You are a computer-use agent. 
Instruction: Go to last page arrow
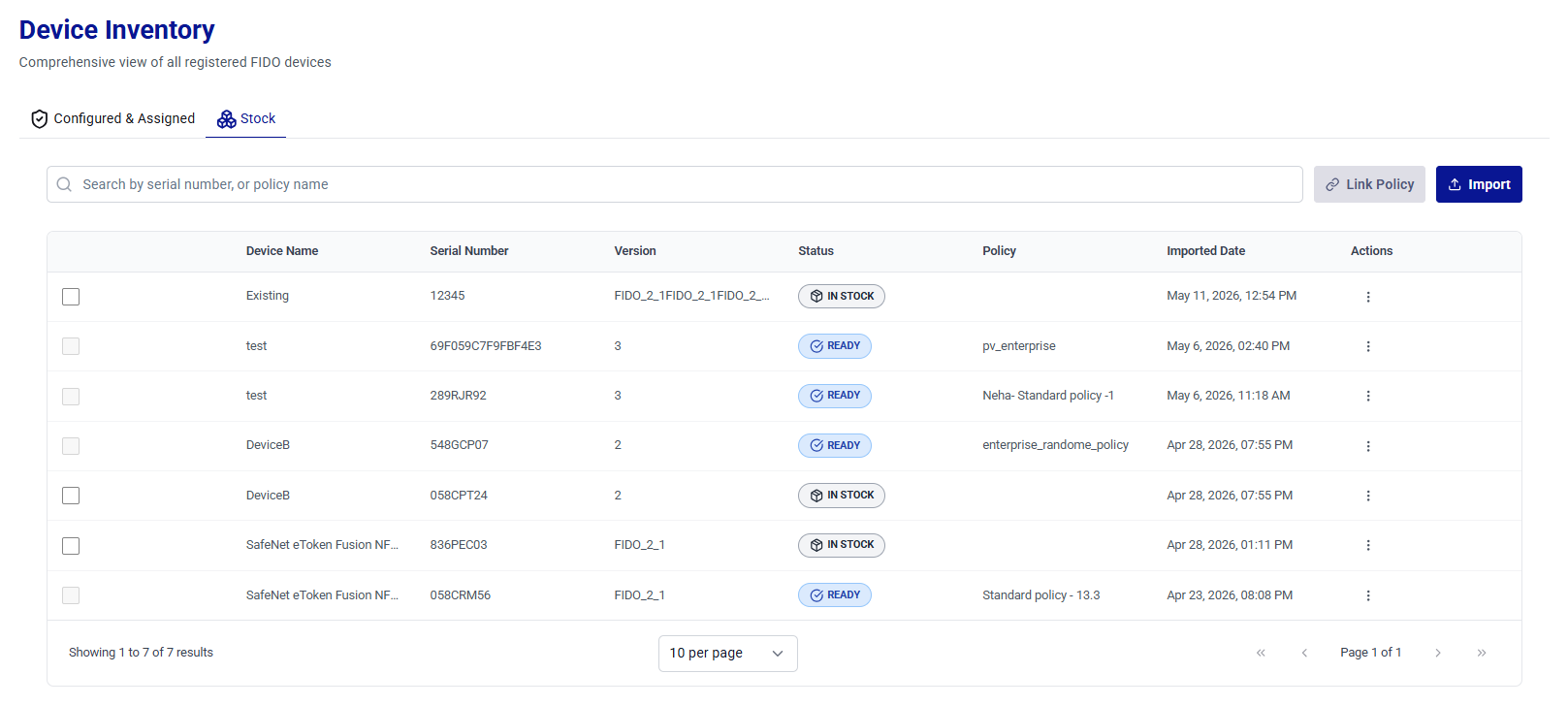1482,653
